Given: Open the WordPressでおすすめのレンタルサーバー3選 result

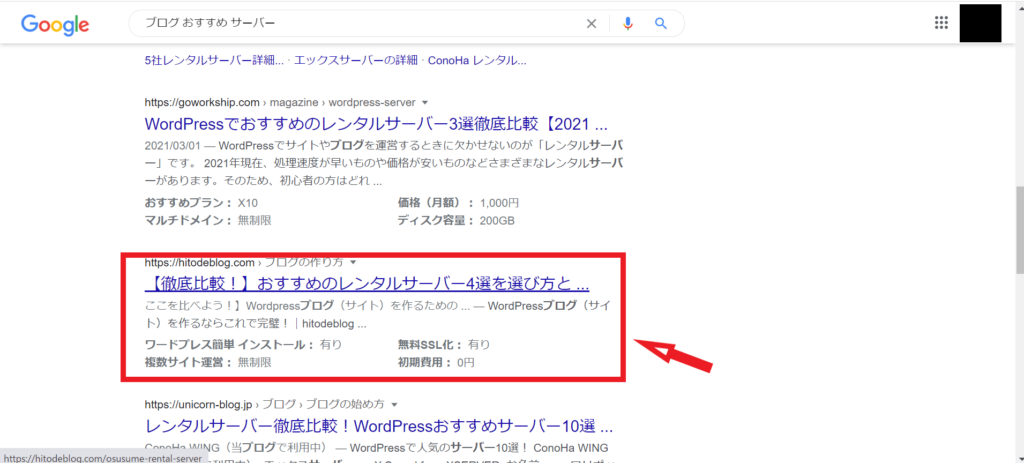Looking at the screenshot, I should 376,124.
